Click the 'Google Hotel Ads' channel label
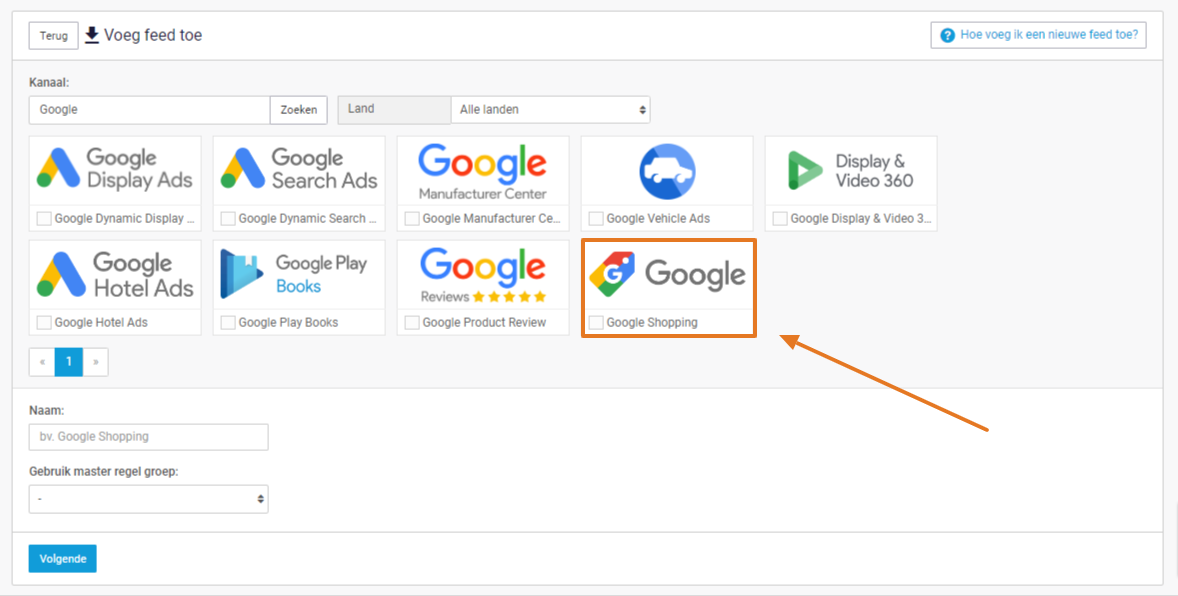 coord(101,322)
